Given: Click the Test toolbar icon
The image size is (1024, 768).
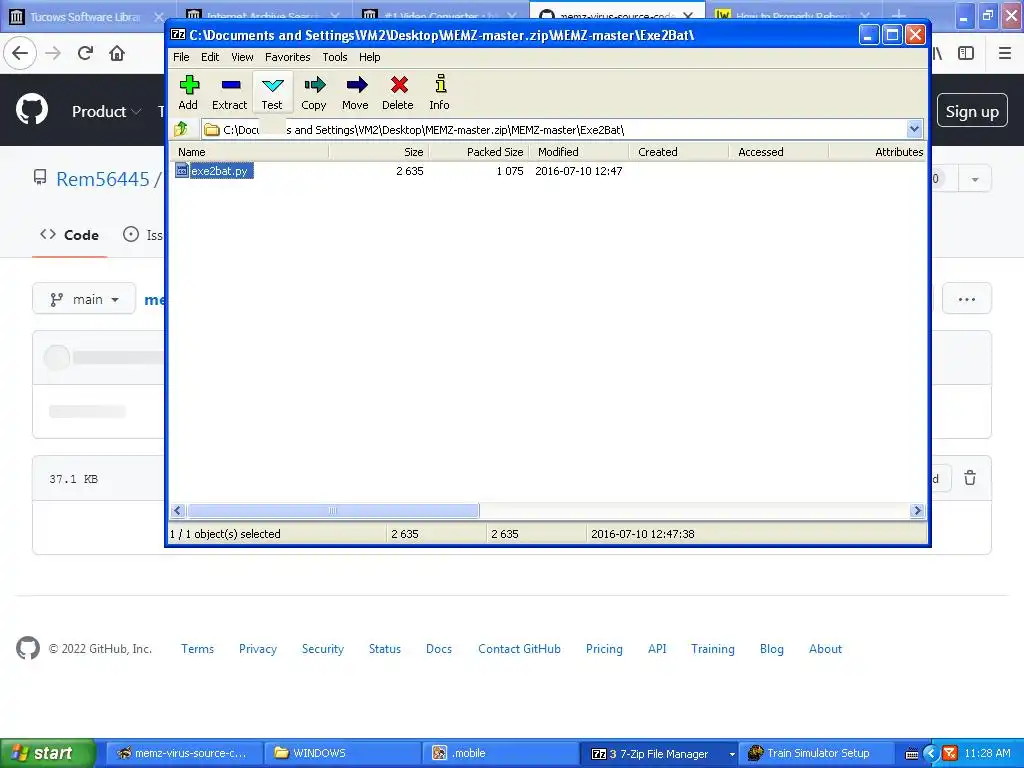Looking at the screenshot, I should 272,92.
